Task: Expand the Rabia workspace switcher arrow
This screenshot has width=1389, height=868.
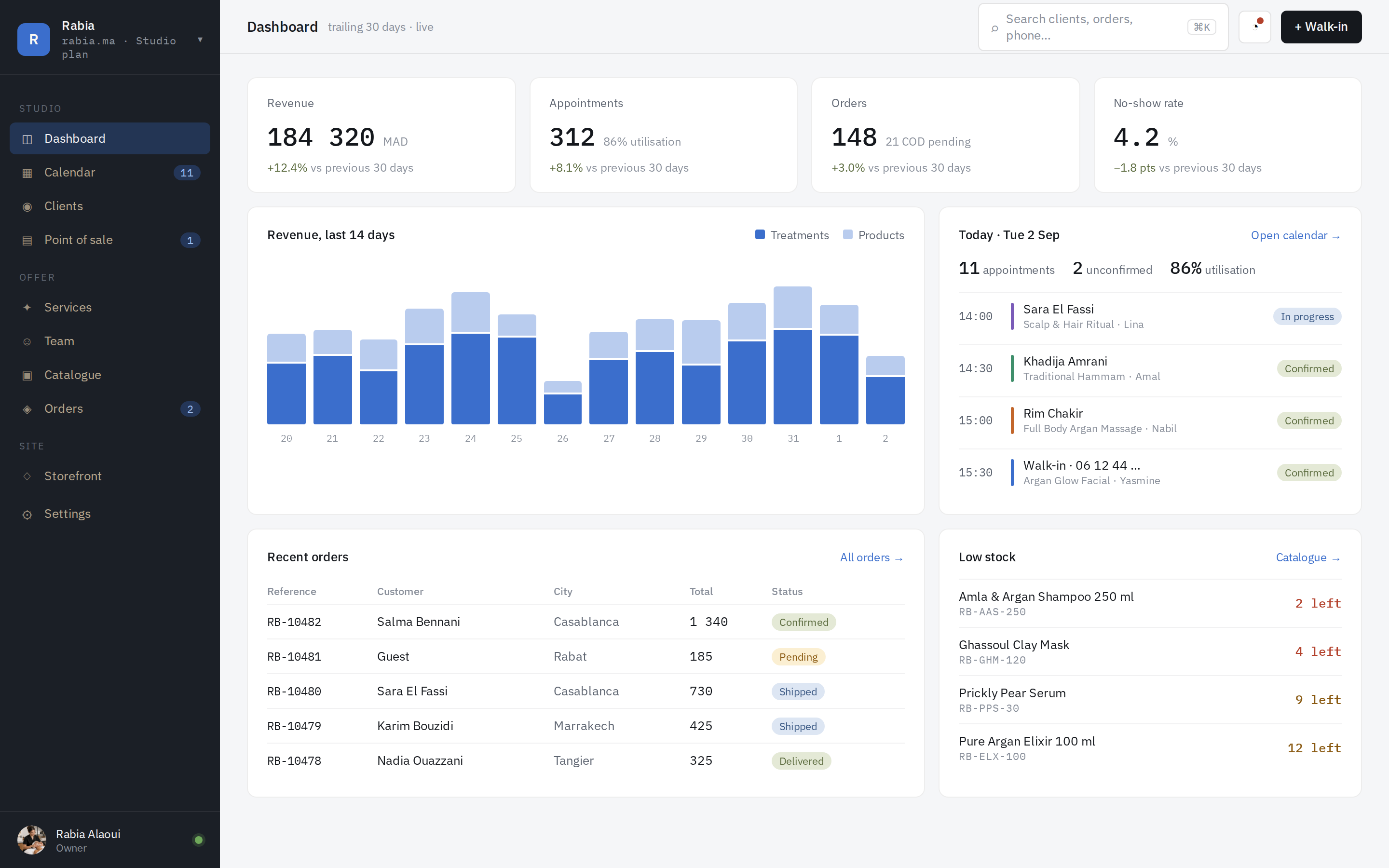Action: tap(200, 40)
